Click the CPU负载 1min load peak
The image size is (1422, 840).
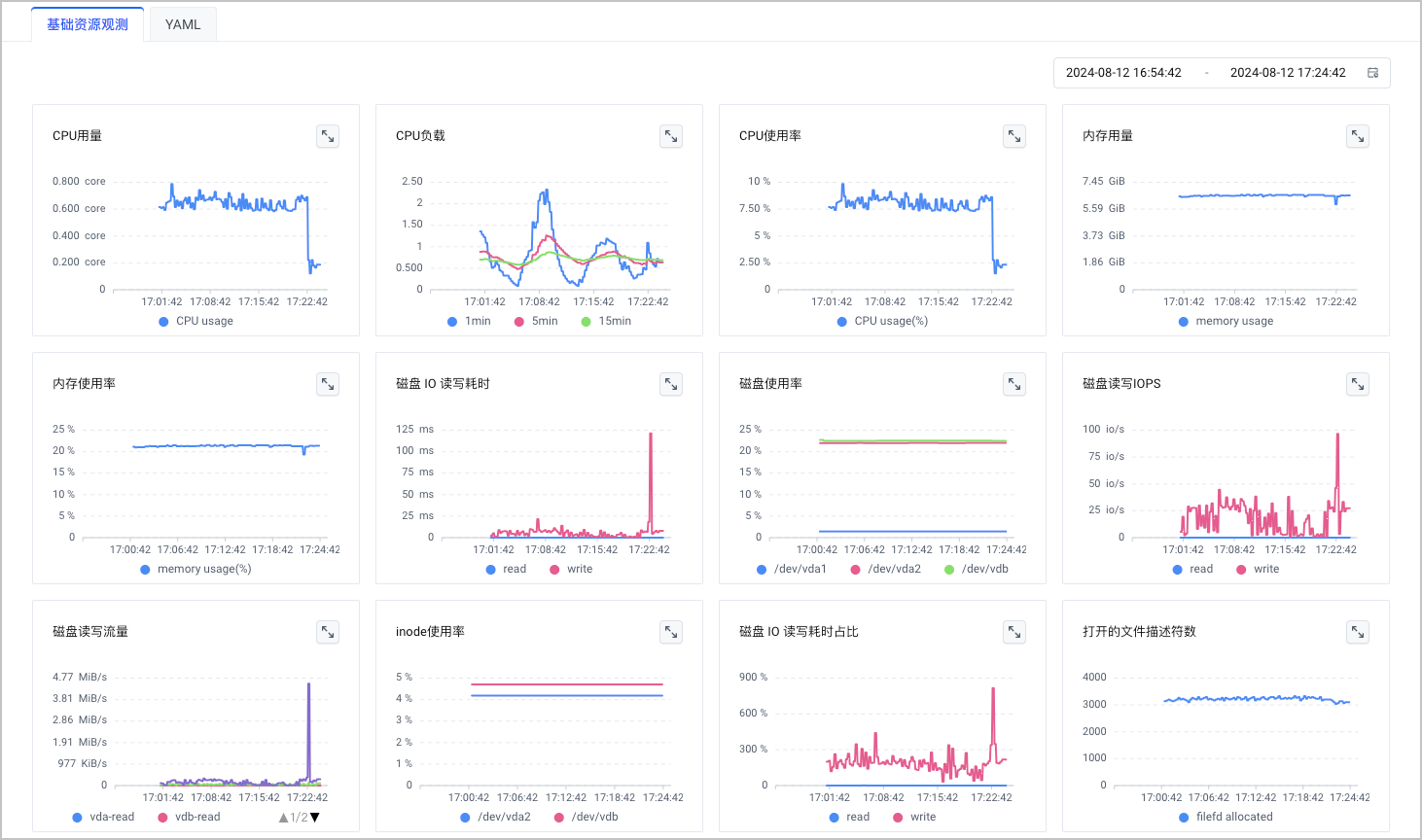tap(546, 192)
